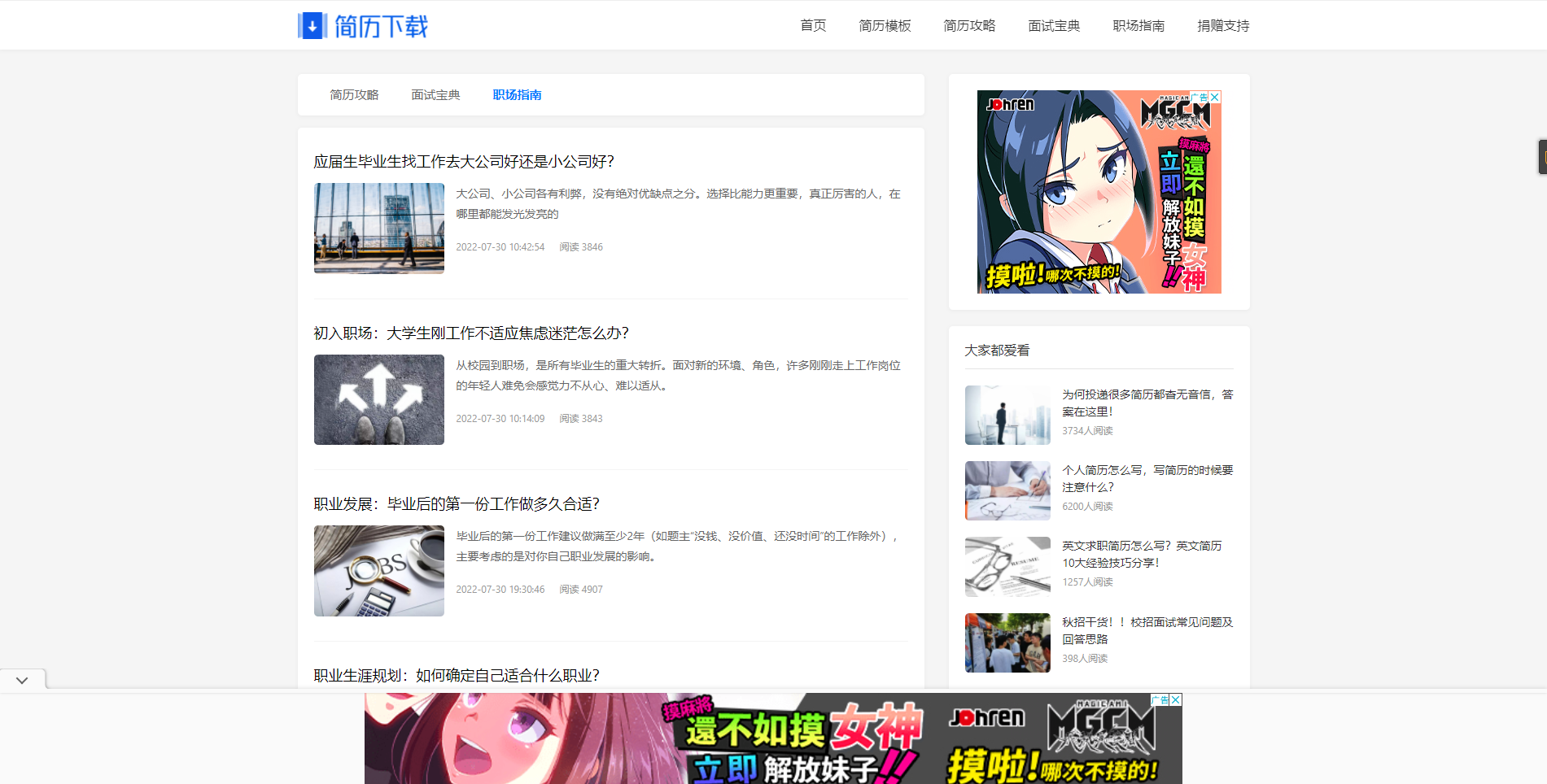Click the 秋招干货 article thumbnail in the sidebar
This screenshot has width=1547, height=784.
1007,642
